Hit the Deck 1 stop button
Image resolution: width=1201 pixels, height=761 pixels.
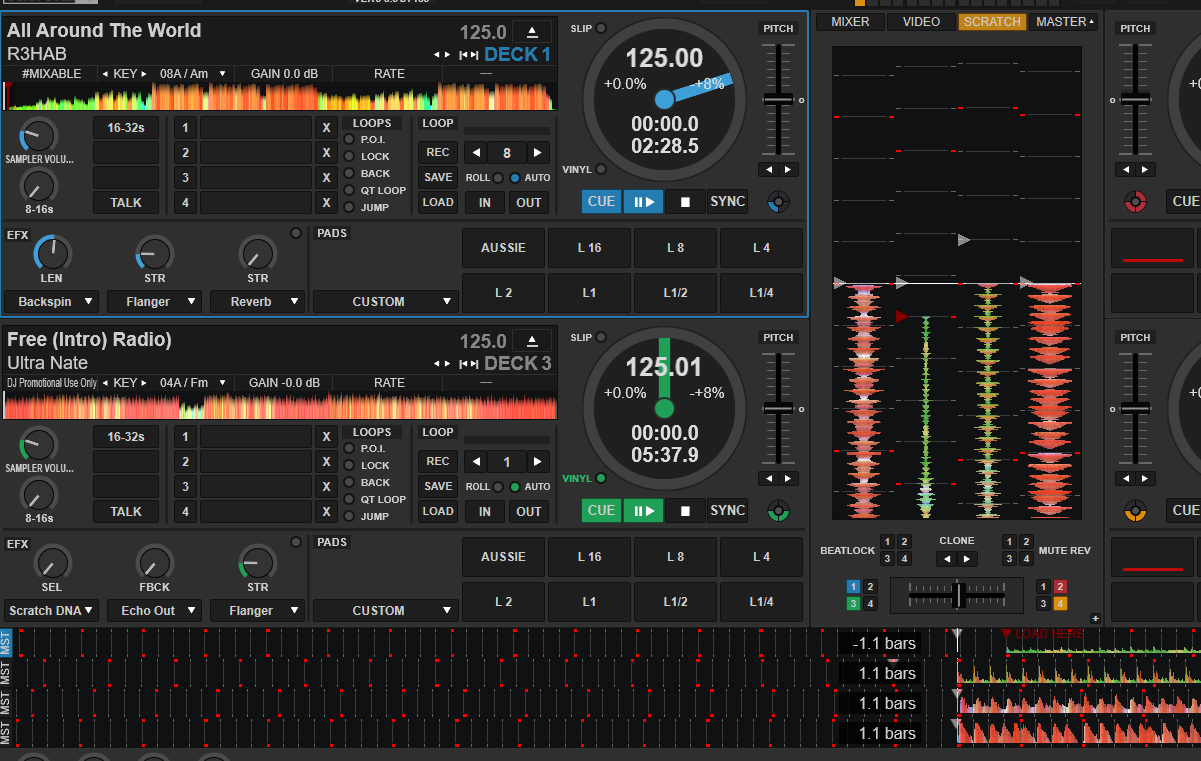685,202
